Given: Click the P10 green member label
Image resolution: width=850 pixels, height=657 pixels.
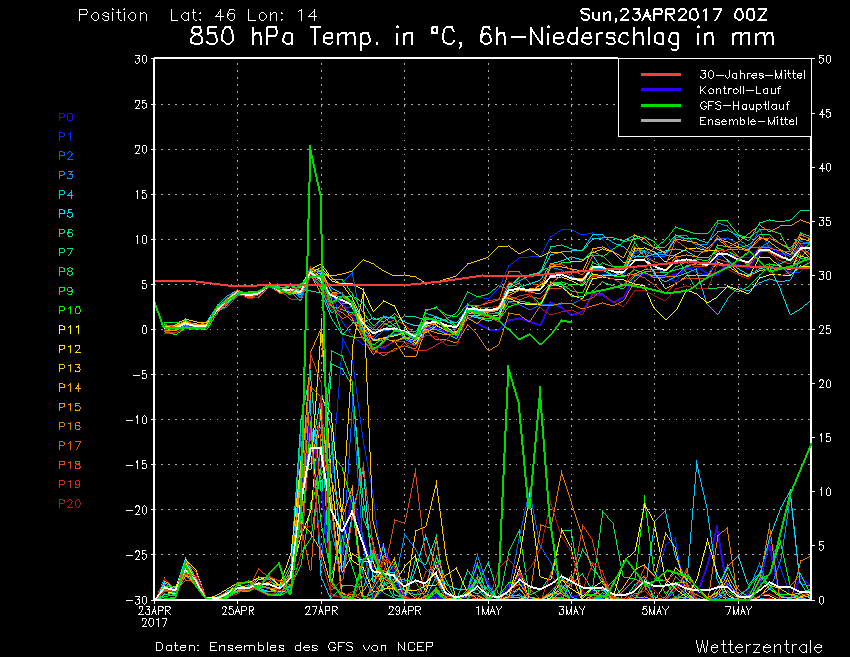Looking at the screenshot, I should click(69, 310).
